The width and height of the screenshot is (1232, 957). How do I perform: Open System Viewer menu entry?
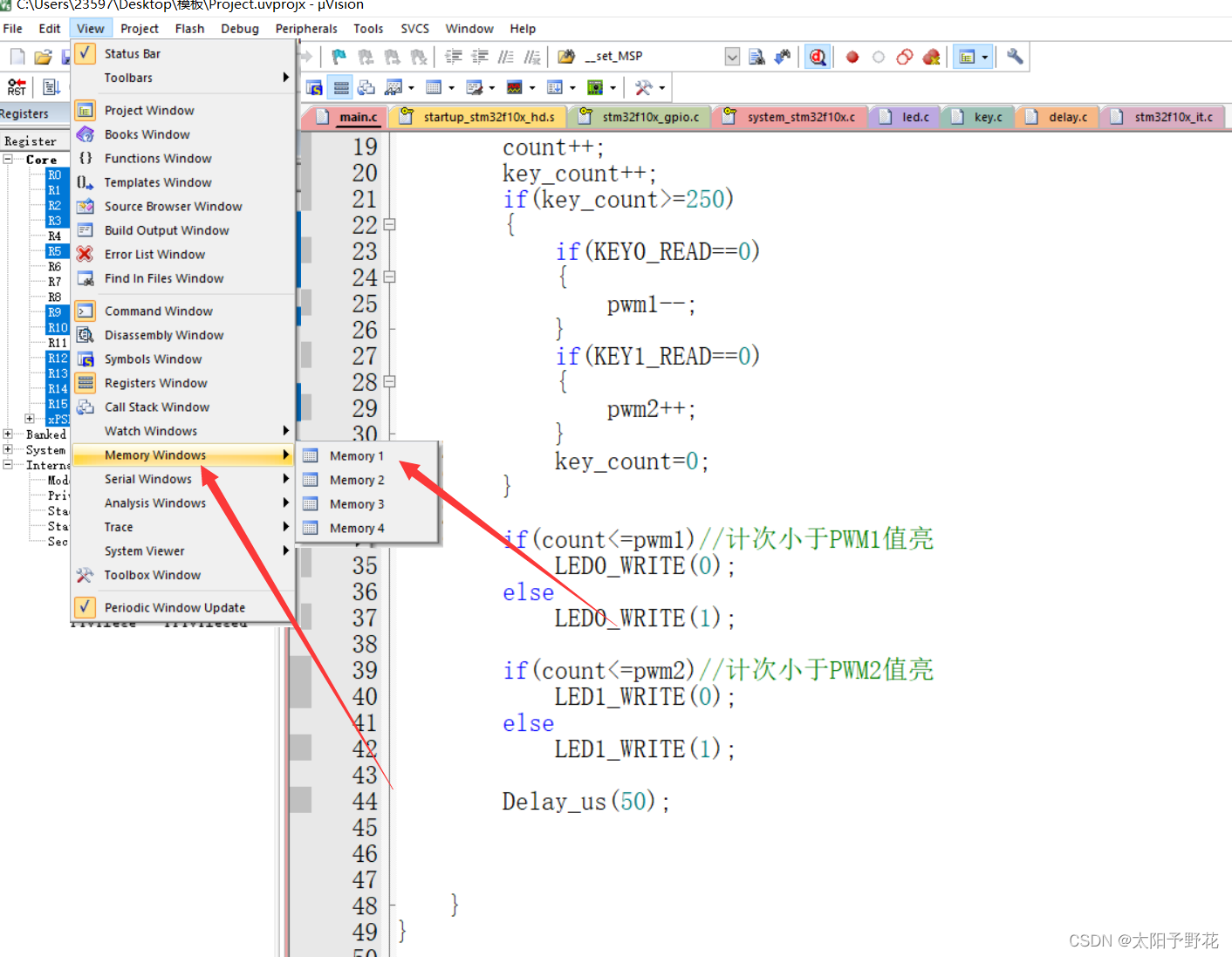tap(183, 551)
